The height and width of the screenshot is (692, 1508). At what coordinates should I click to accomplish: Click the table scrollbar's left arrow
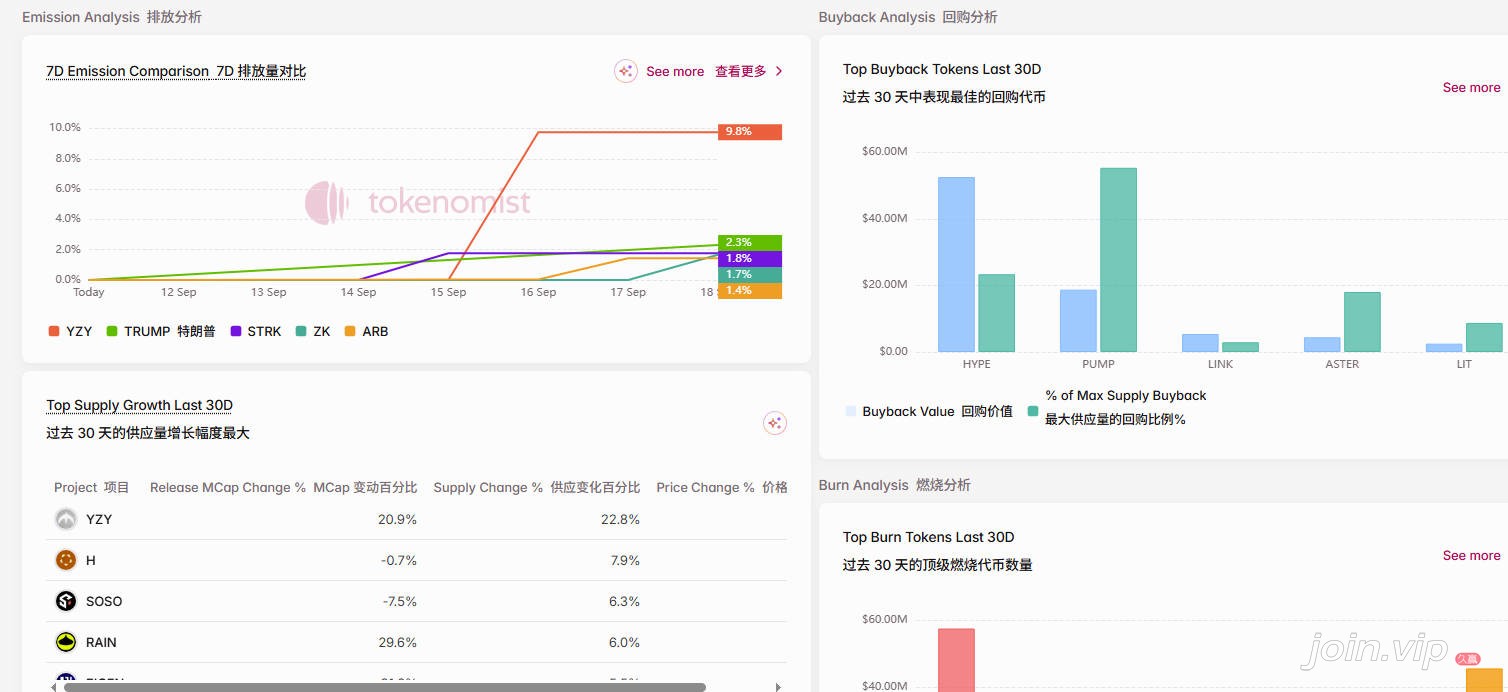tap(54, 687)
